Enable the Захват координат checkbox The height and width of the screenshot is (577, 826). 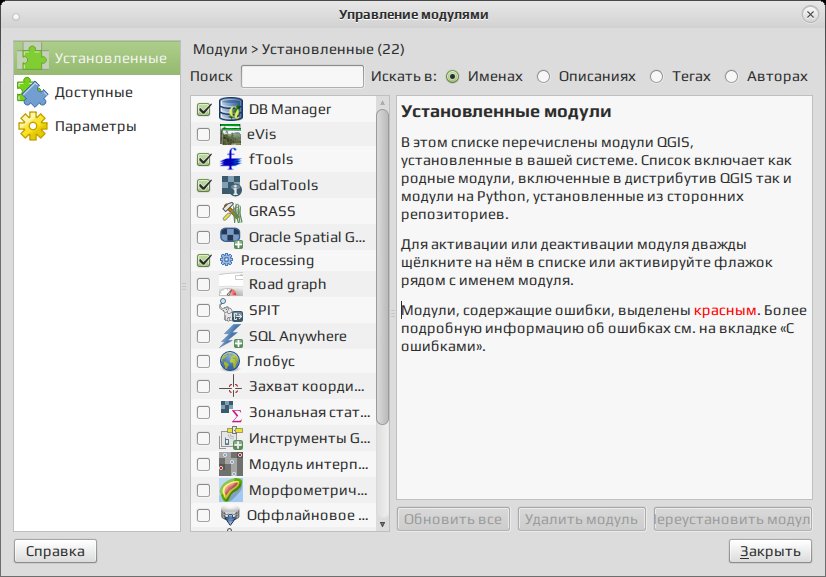tap(203, 387)
